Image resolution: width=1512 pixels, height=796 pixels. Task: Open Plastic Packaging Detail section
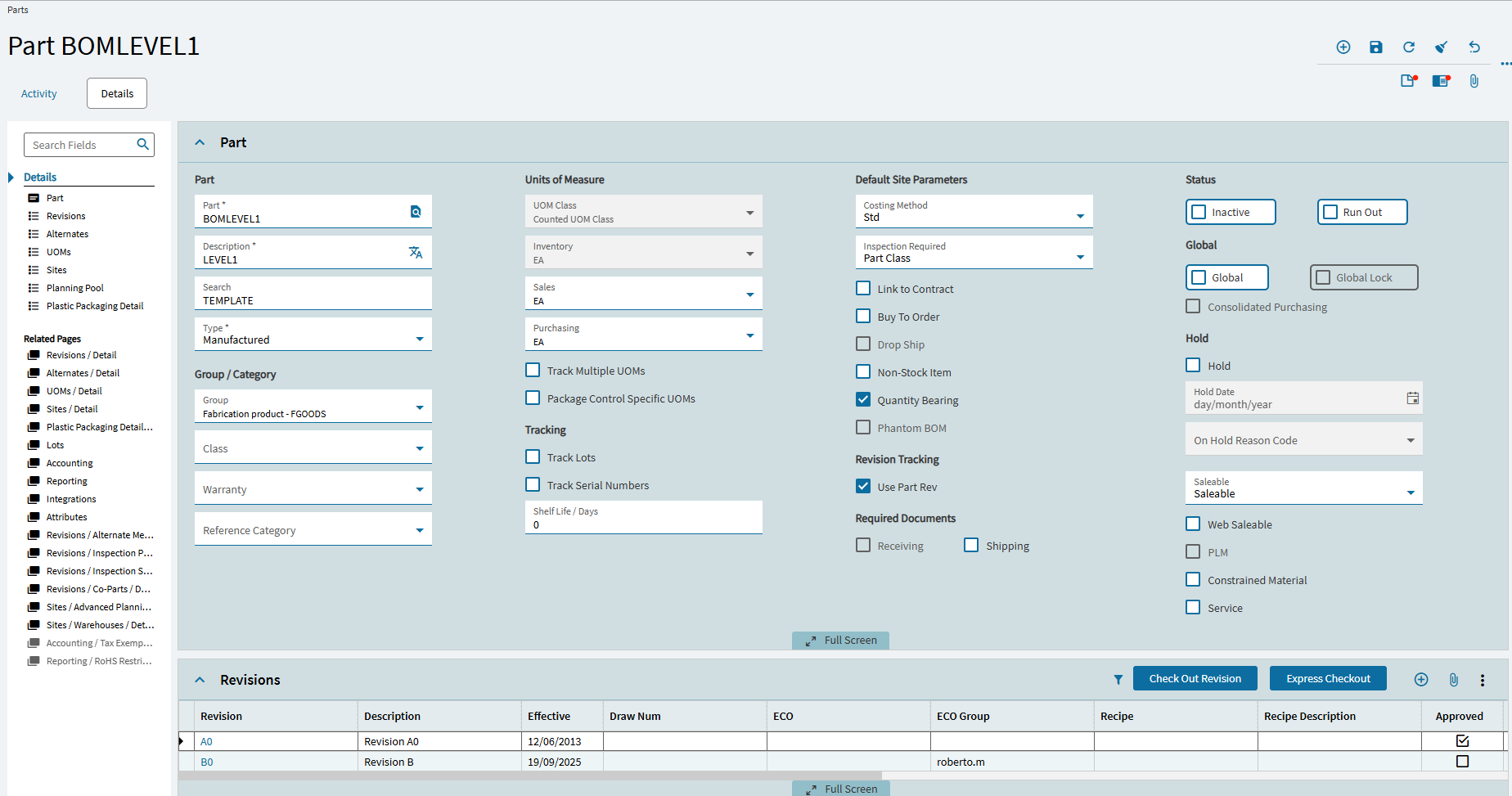(95, 306)
